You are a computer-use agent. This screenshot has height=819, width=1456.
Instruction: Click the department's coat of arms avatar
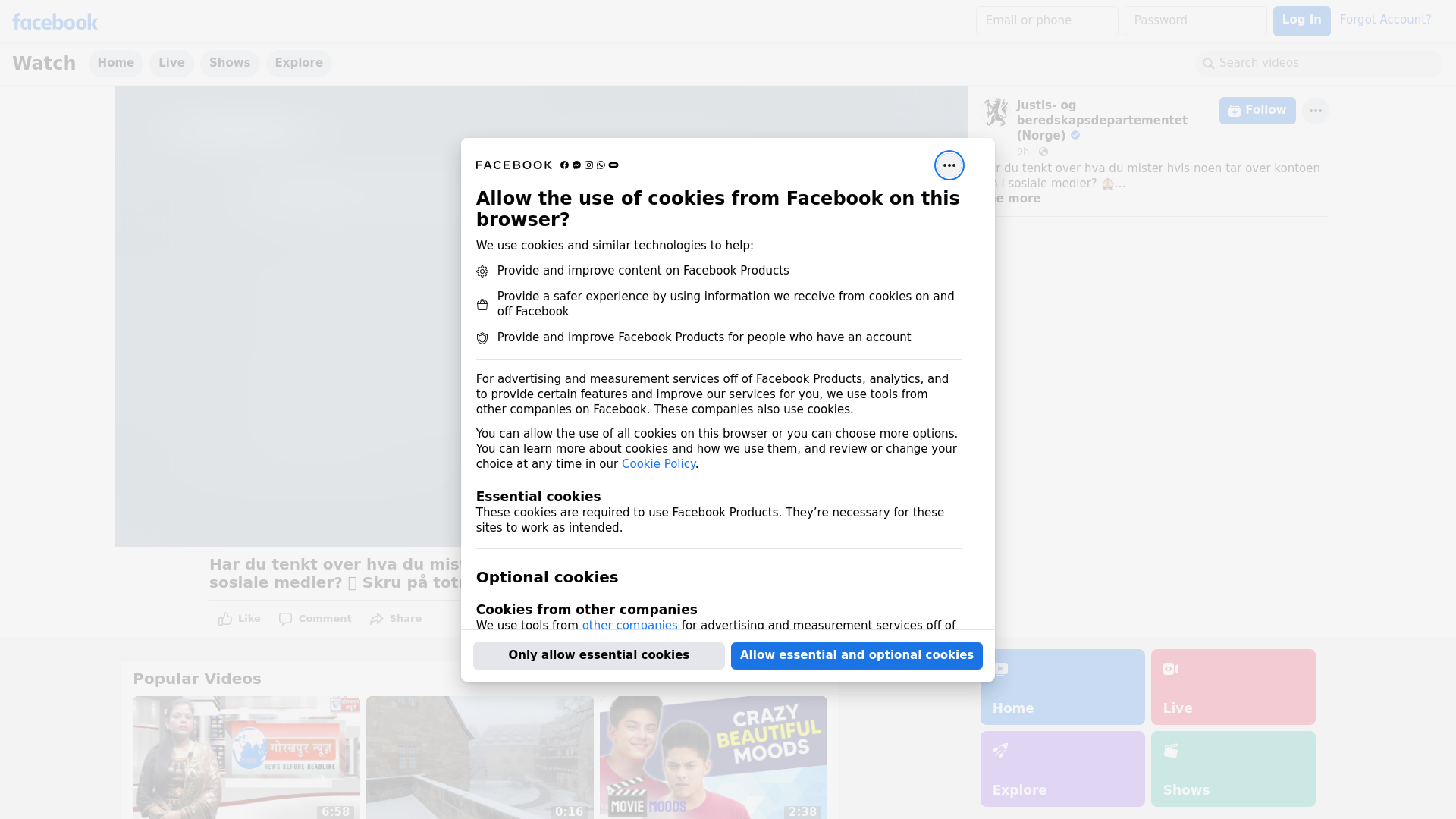pos(996,112)
